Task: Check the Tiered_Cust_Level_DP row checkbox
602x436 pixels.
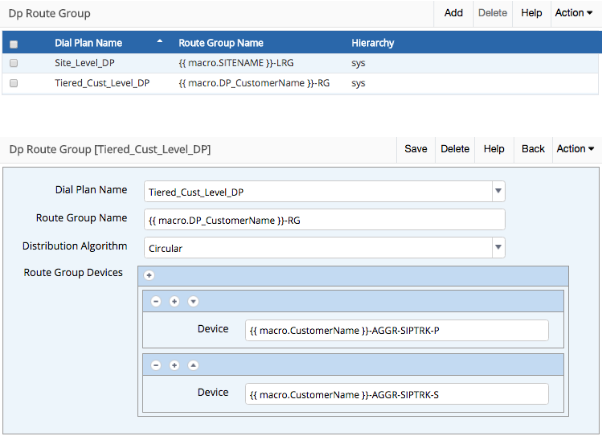Action: [x=13, y=83]
